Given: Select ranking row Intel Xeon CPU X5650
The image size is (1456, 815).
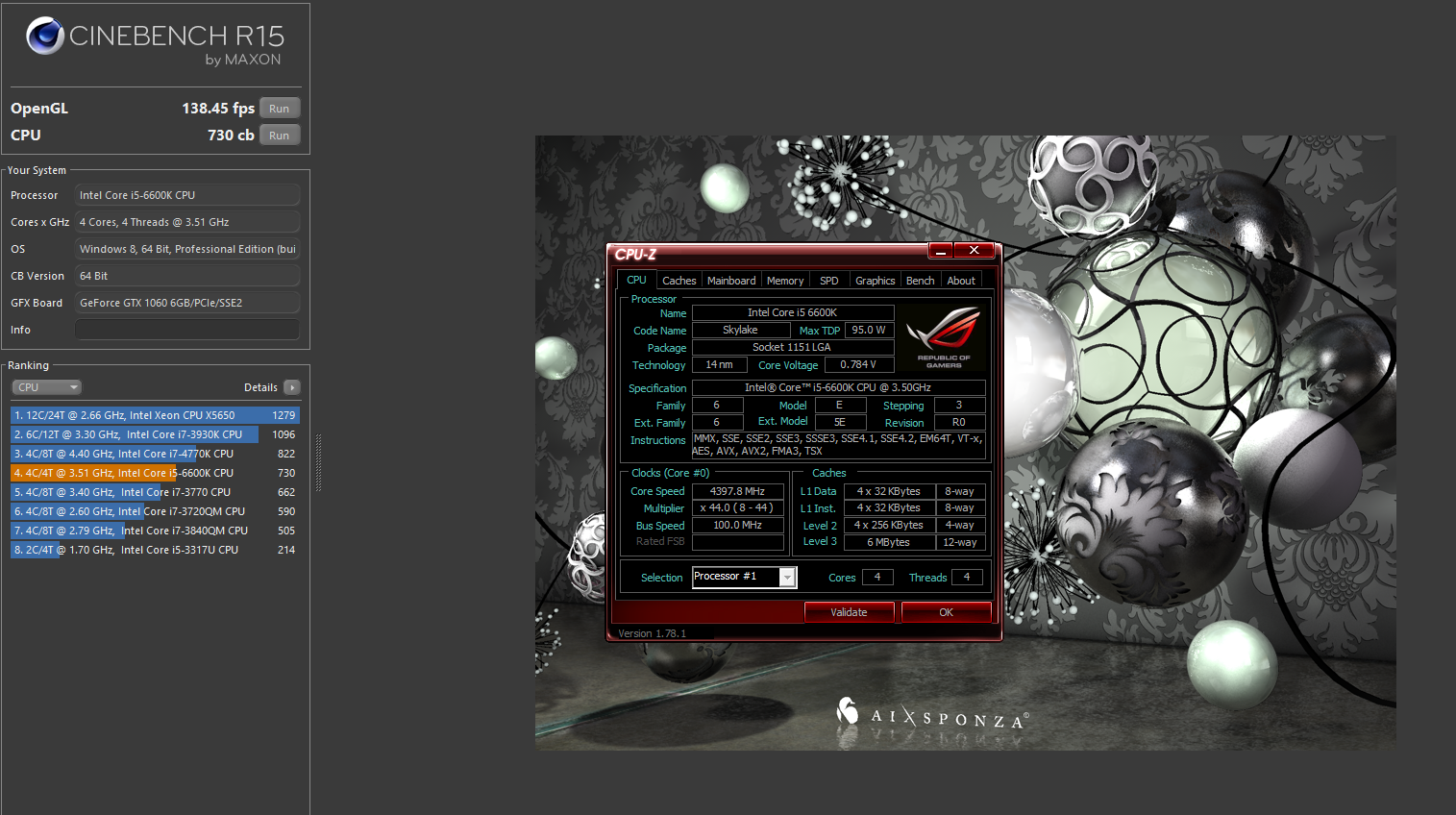Looking at the screenshot, I should tap(155, 415).
